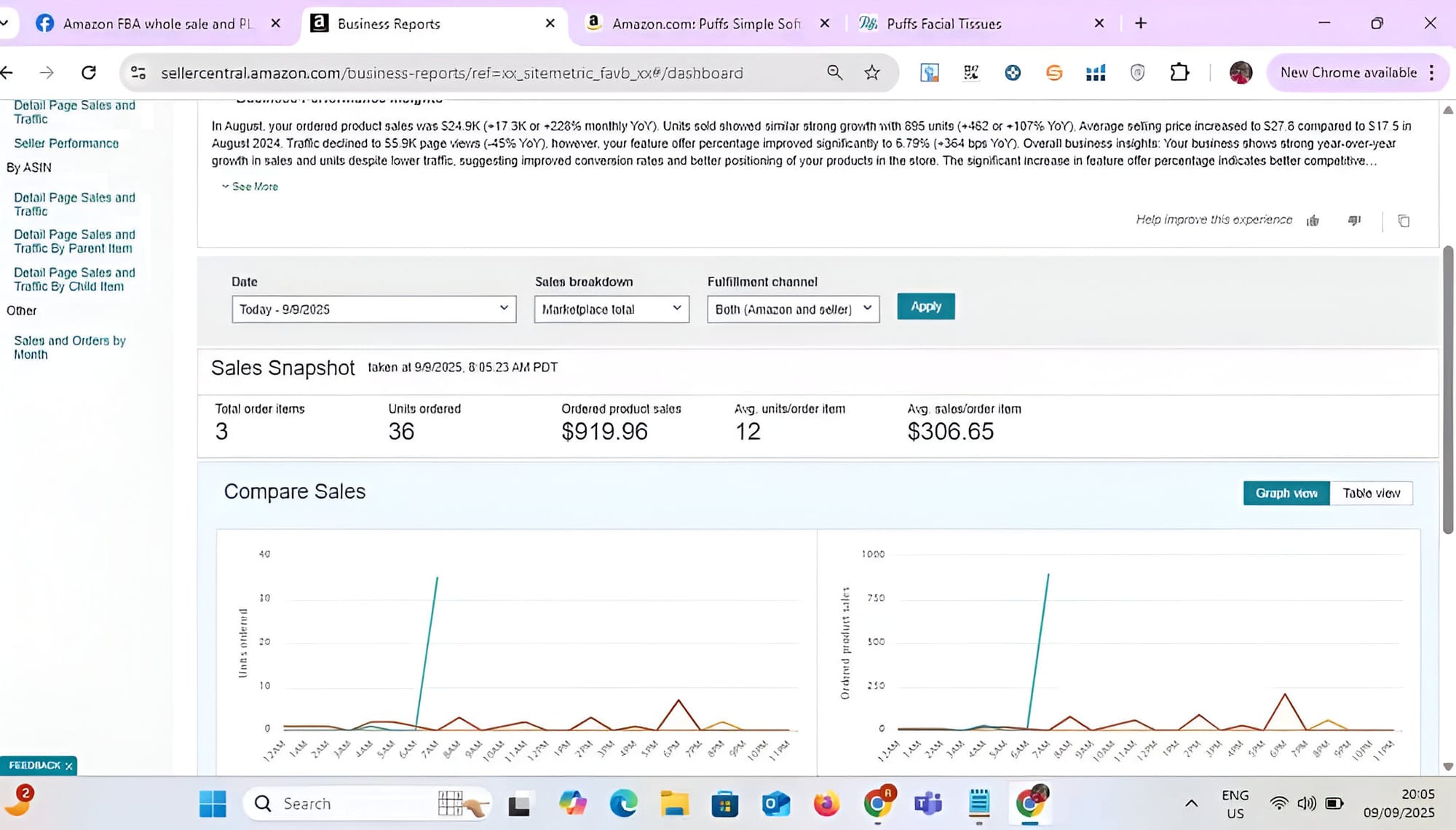Click the browser reload icon

pyautogui.click(x=89, y=72)
